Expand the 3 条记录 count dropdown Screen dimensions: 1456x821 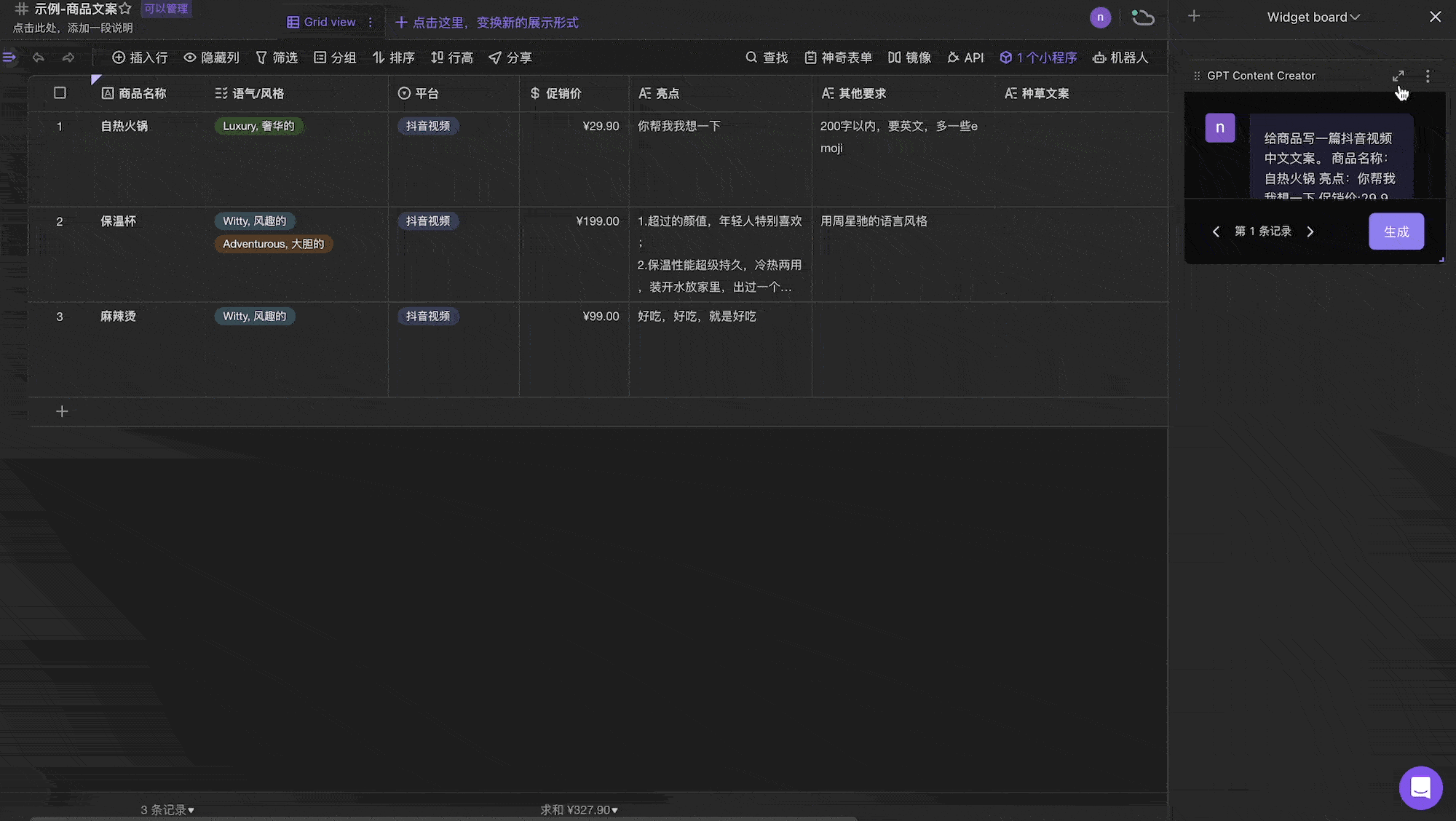click(167, 809)
